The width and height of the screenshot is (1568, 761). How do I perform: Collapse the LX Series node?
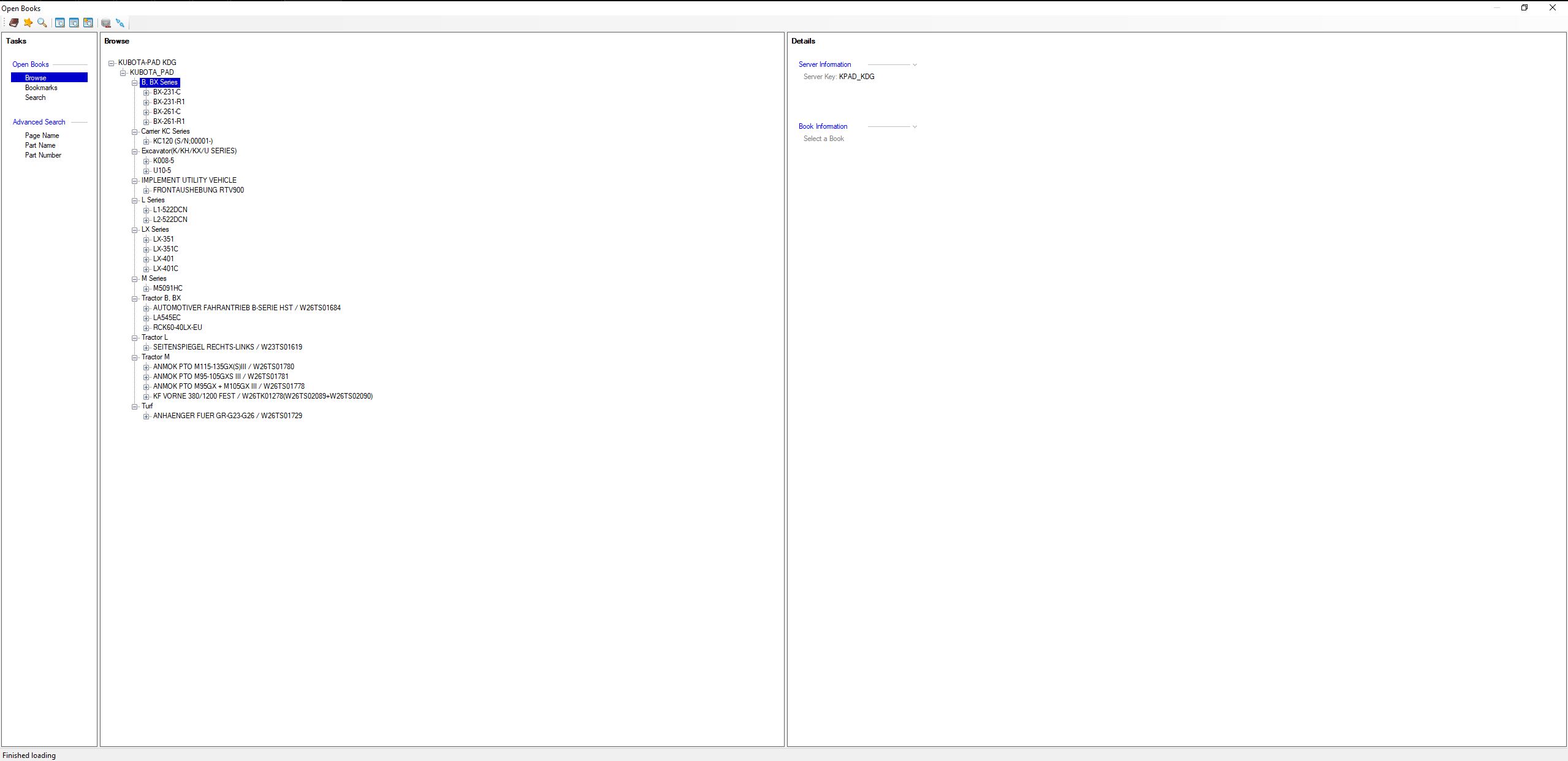point(135,229)
